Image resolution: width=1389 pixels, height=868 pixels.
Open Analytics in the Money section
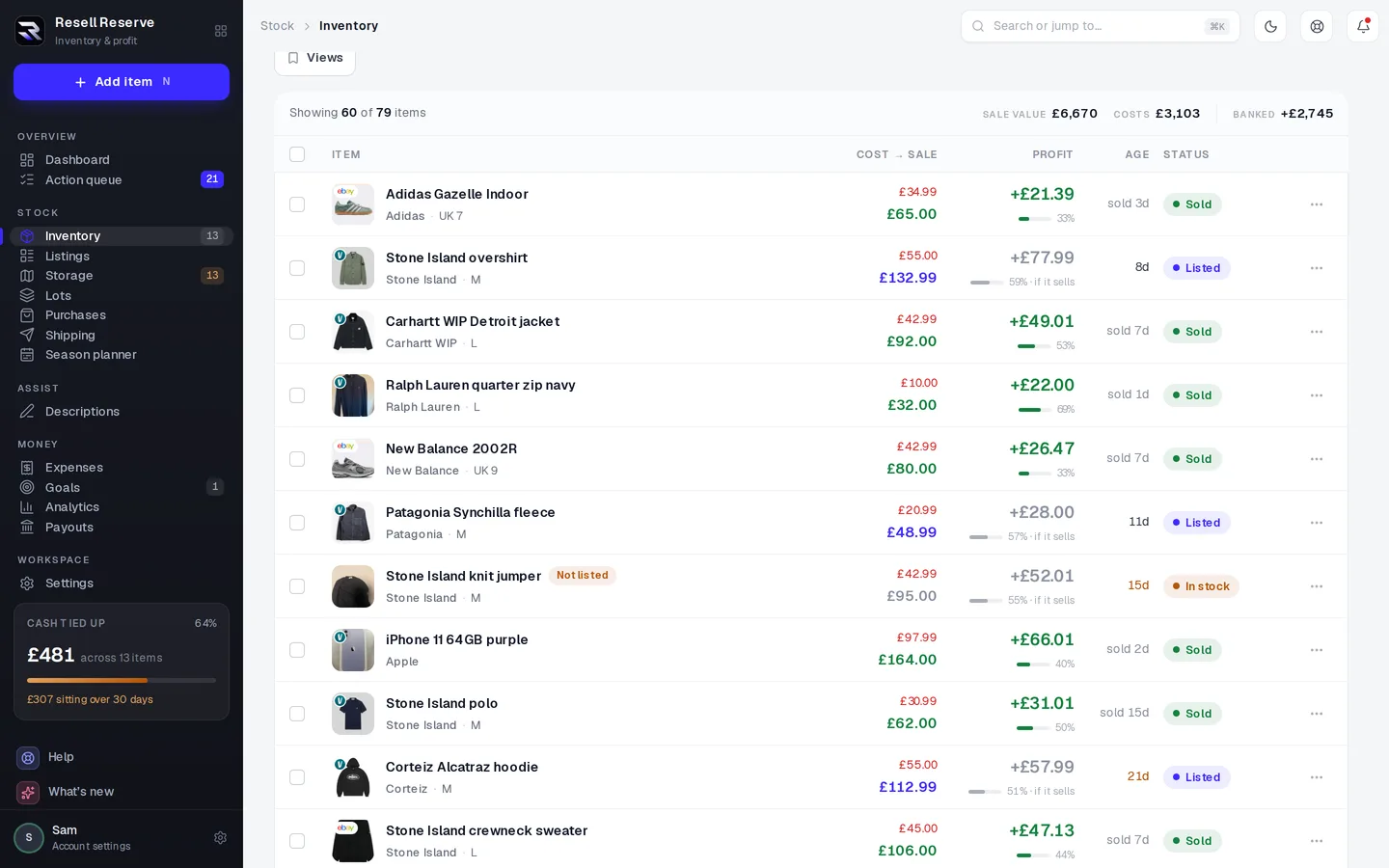pyautogui.click(x=122, y=507)
